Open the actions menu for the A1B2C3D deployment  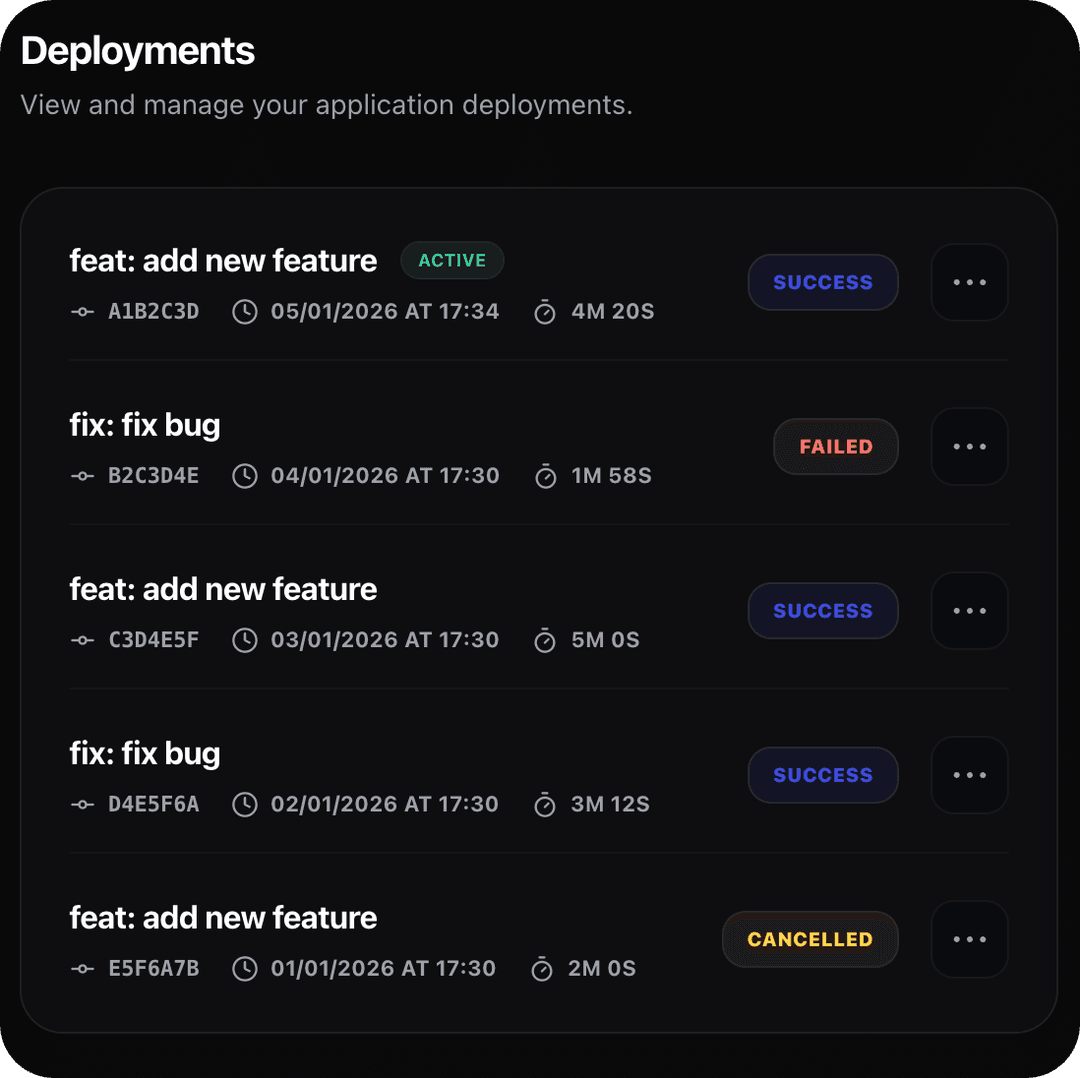968,282
